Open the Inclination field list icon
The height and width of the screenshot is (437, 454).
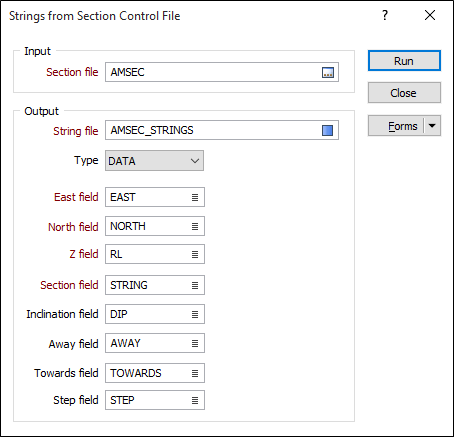click(x=195, y=314)
